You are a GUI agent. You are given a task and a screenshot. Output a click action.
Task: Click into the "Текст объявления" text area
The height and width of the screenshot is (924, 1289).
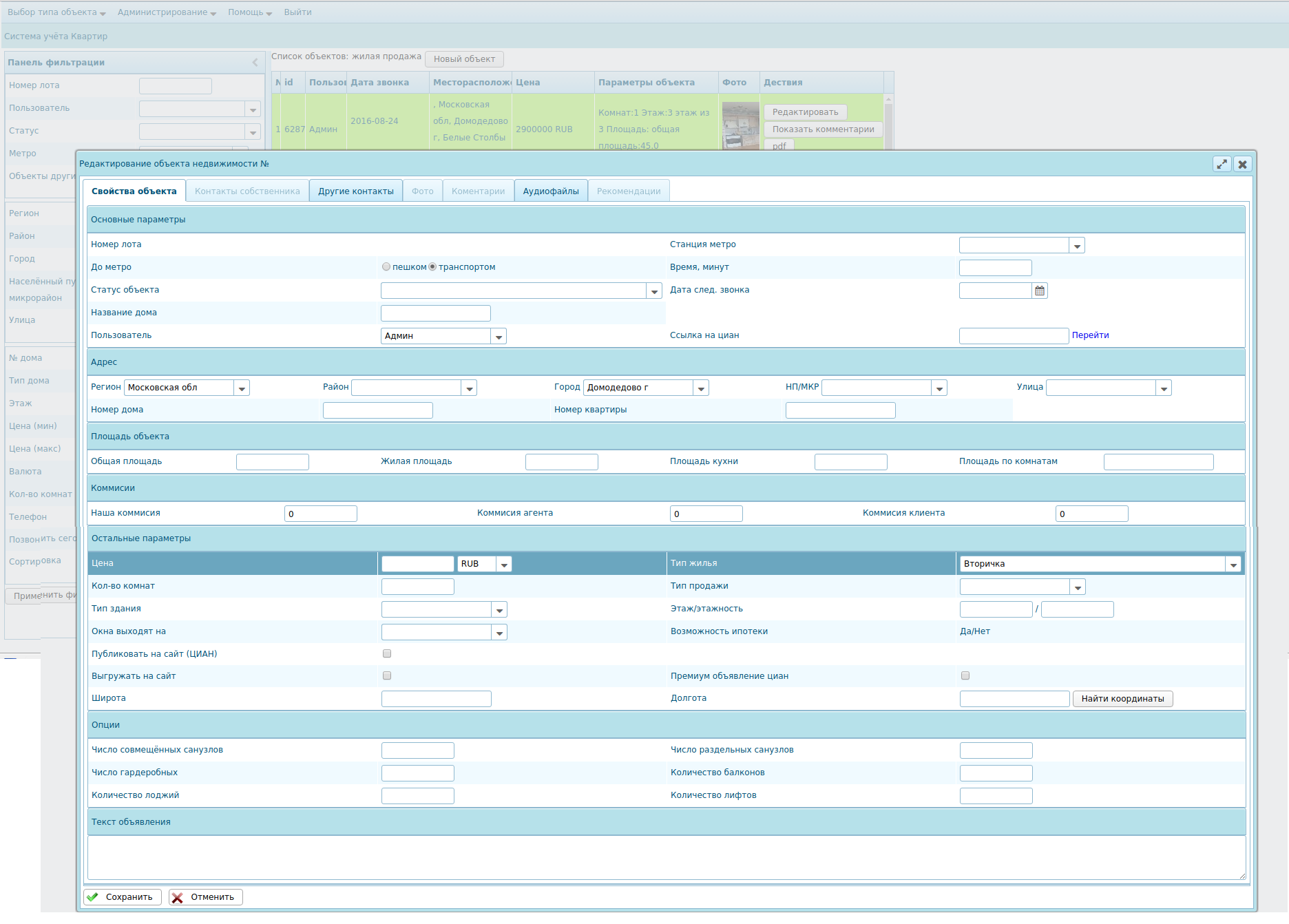[666, 858]
